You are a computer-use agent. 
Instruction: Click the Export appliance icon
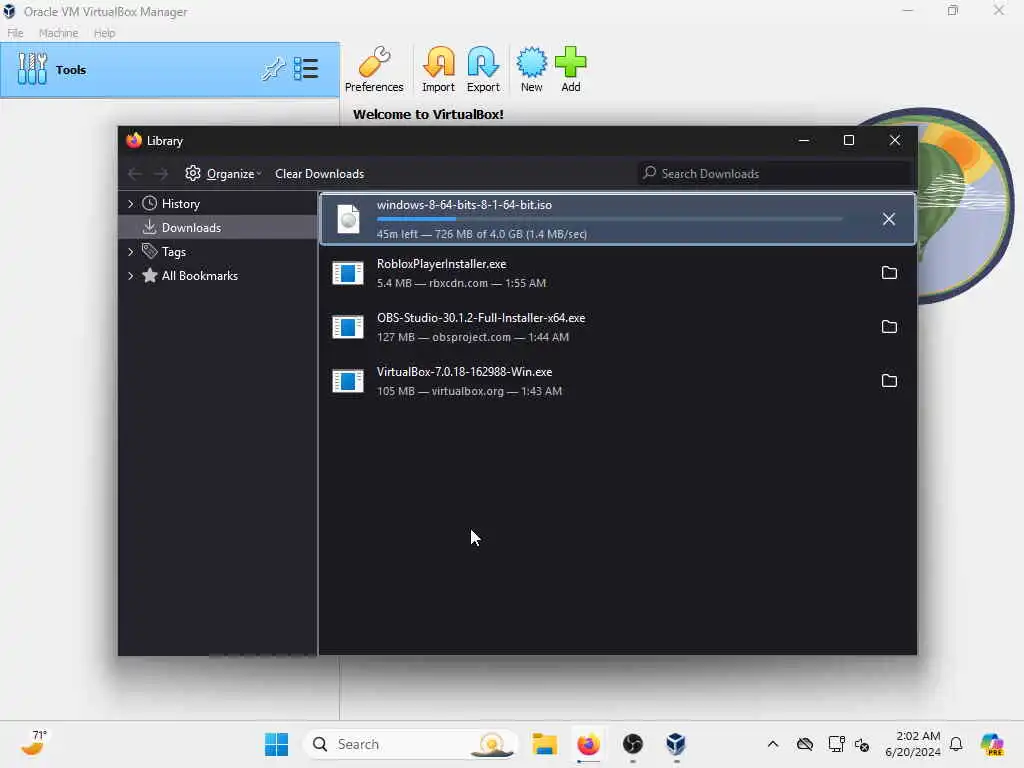tap(483, 69)
